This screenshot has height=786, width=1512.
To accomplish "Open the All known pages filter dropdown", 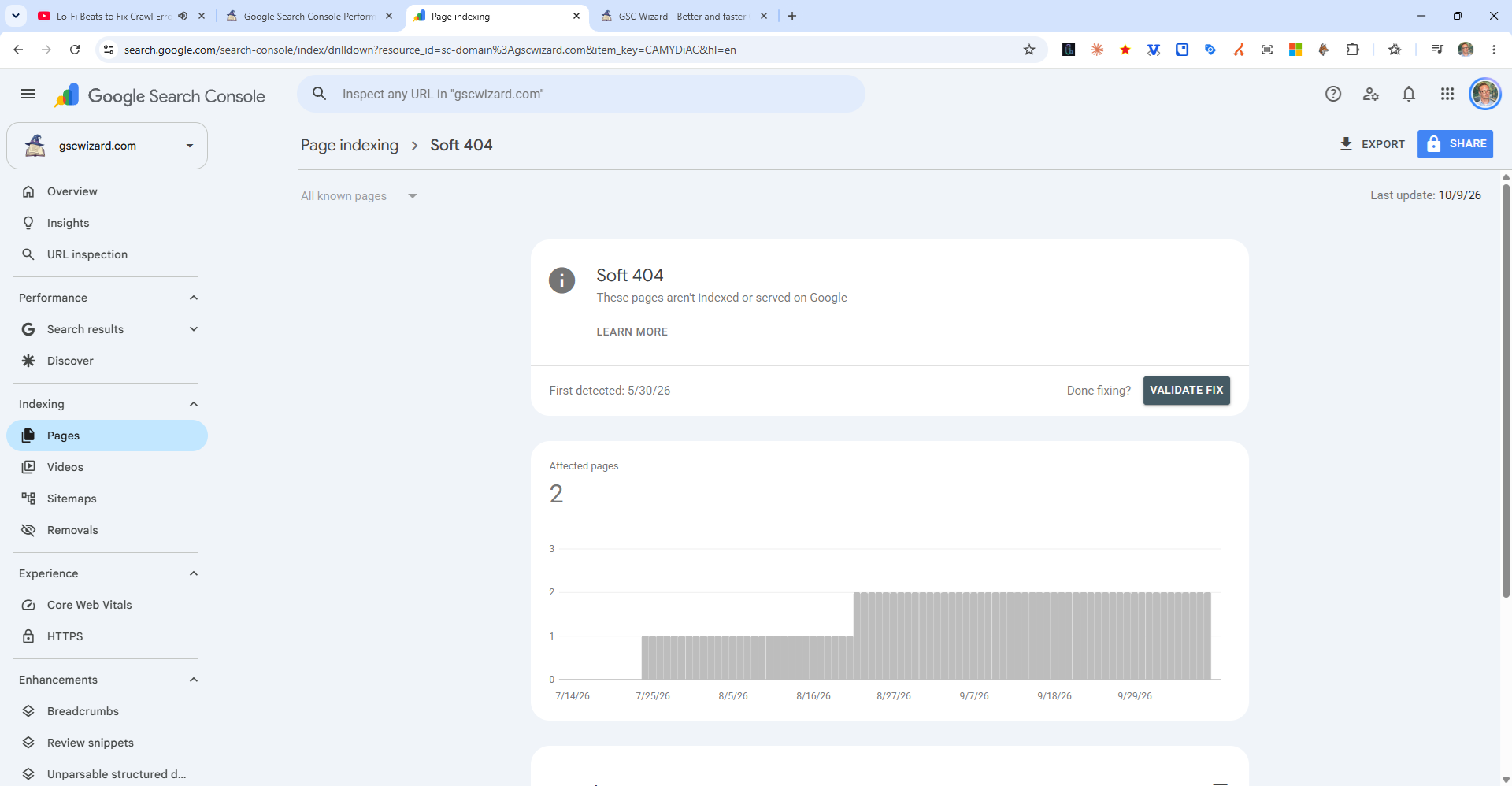I will [359, 196].
